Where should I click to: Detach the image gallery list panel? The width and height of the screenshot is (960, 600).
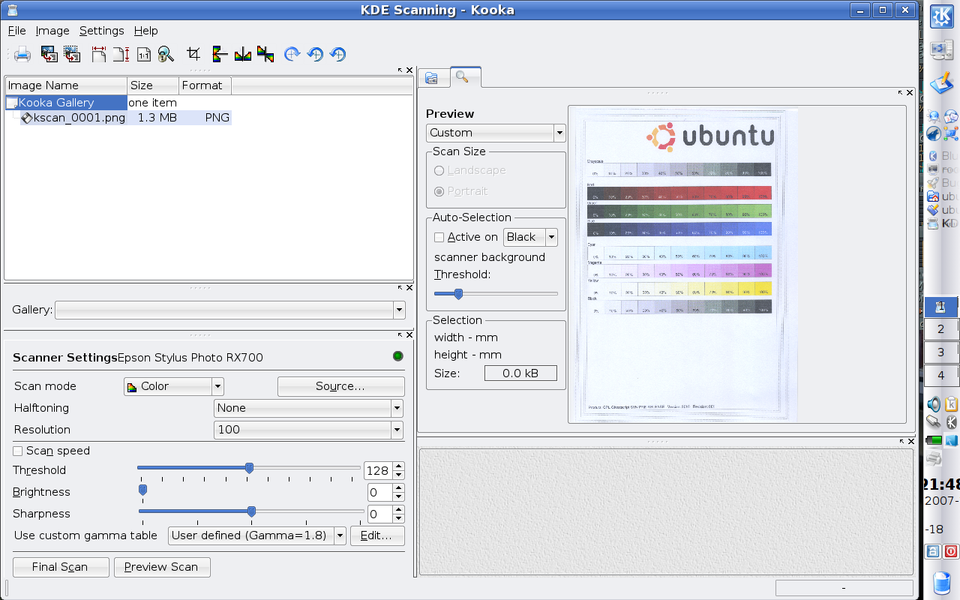click(x=400, y=70)
